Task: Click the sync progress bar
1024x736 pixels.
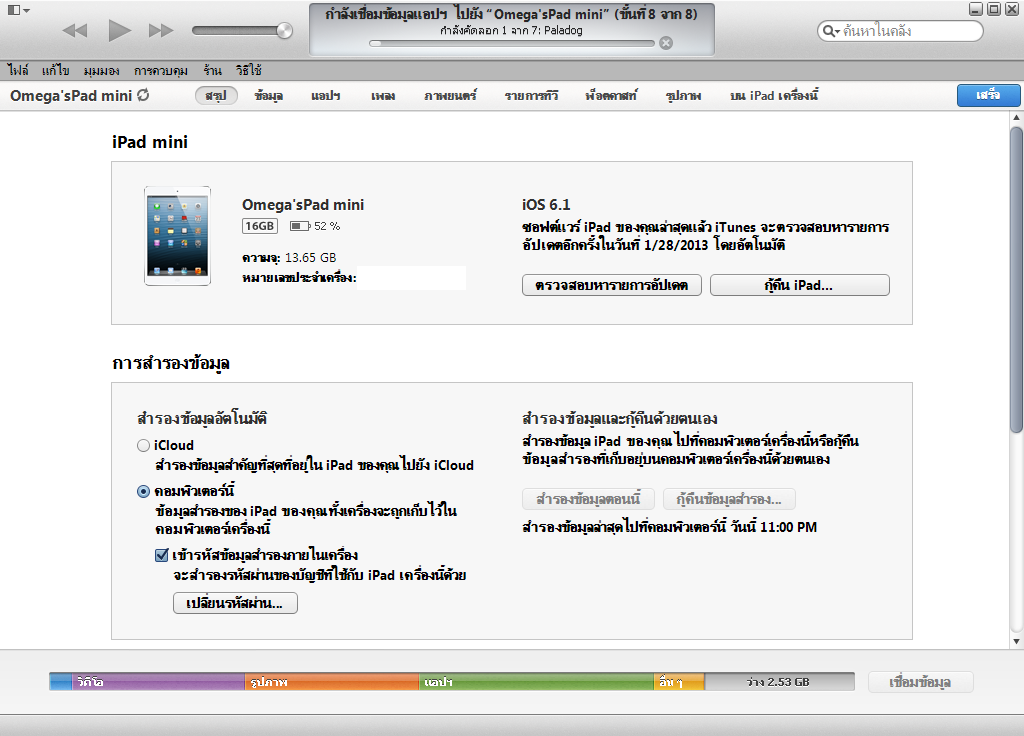Action: 511,43
